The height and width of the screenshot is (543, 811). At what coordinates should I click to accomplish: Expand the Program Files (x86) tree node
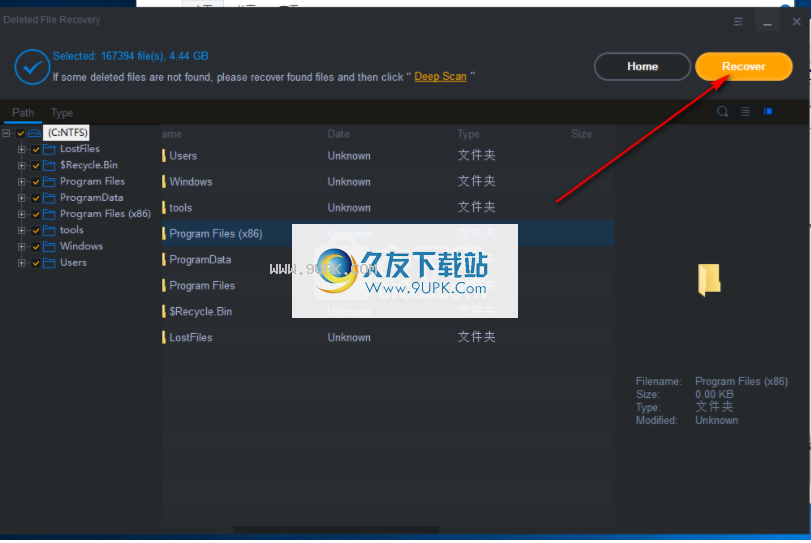coord(21,214)
